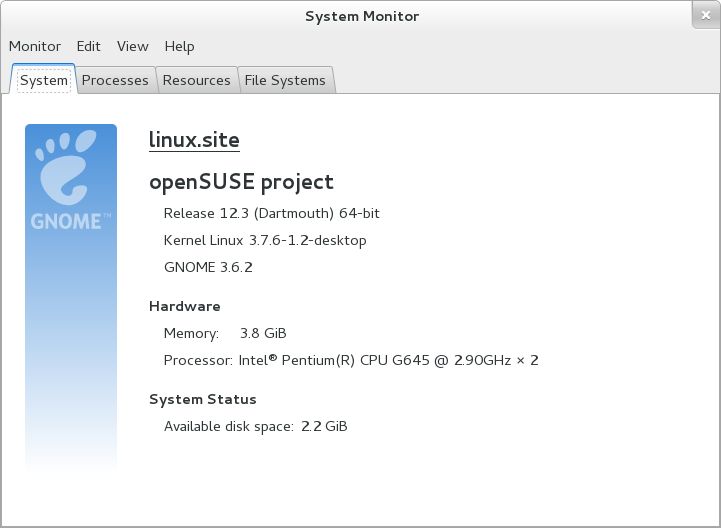Screen dimensions: 721x528
Task: Open the View menu
Action: click(132, 46)
